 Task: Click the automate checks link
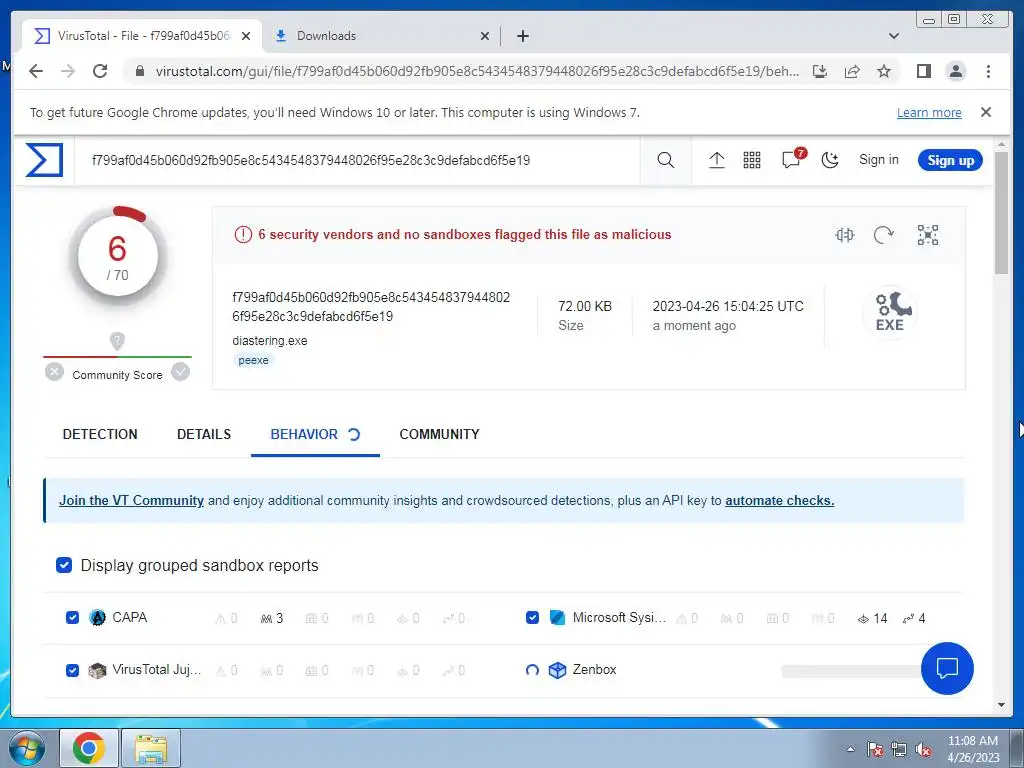(779, 500)
